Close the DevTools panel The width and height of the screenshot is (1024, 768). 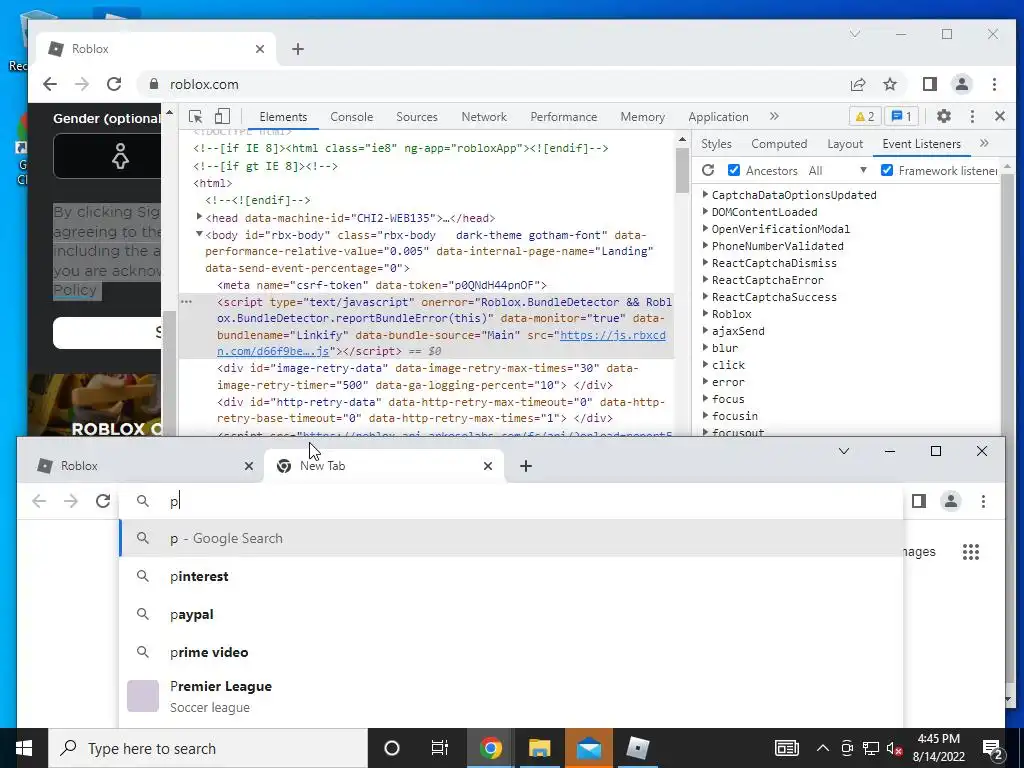click(x=1000, y=116)
